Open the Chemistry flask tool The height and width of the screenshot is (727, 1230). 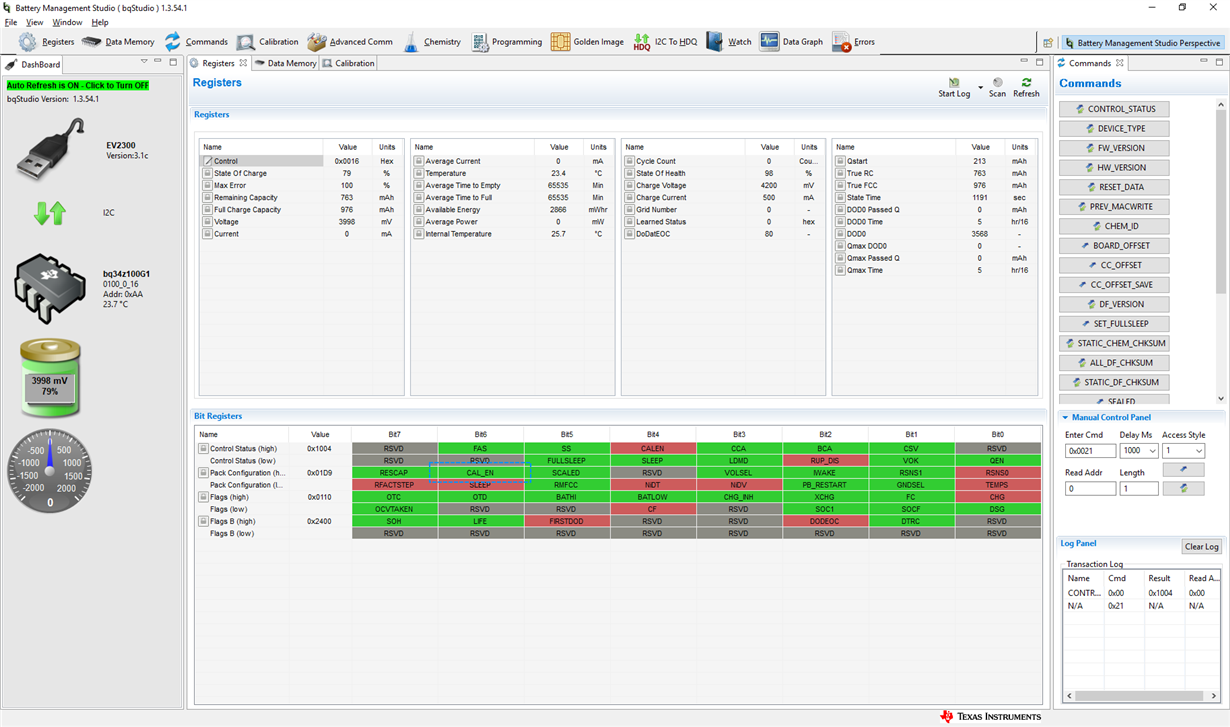click(432, 42)
